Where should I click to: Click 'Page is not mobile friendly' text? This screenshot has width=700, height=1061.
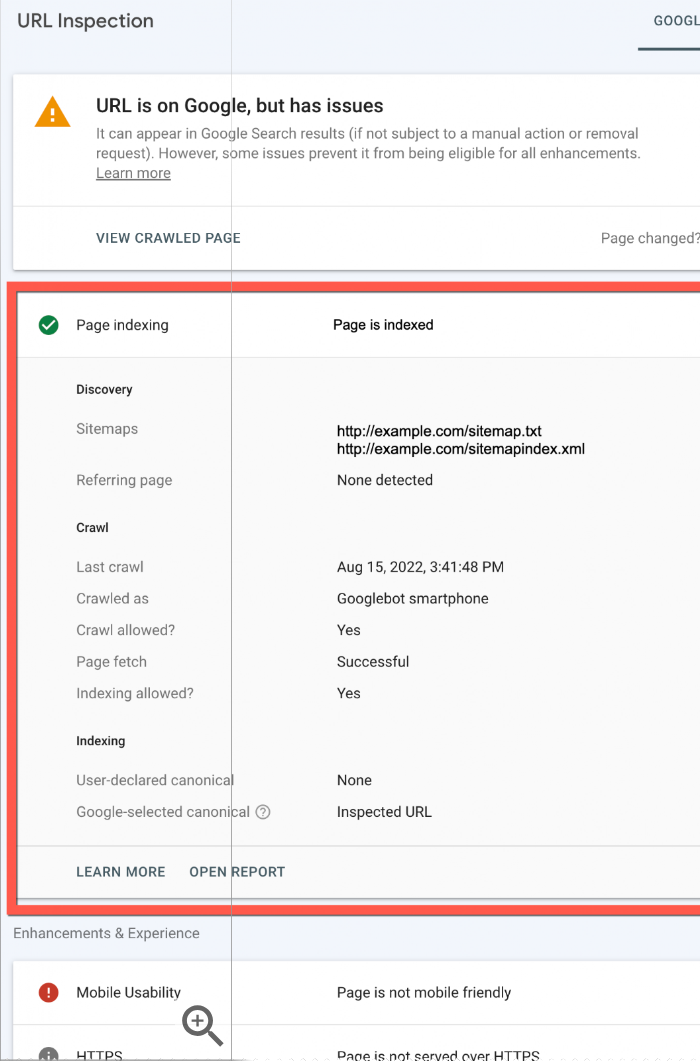(424, 993)
